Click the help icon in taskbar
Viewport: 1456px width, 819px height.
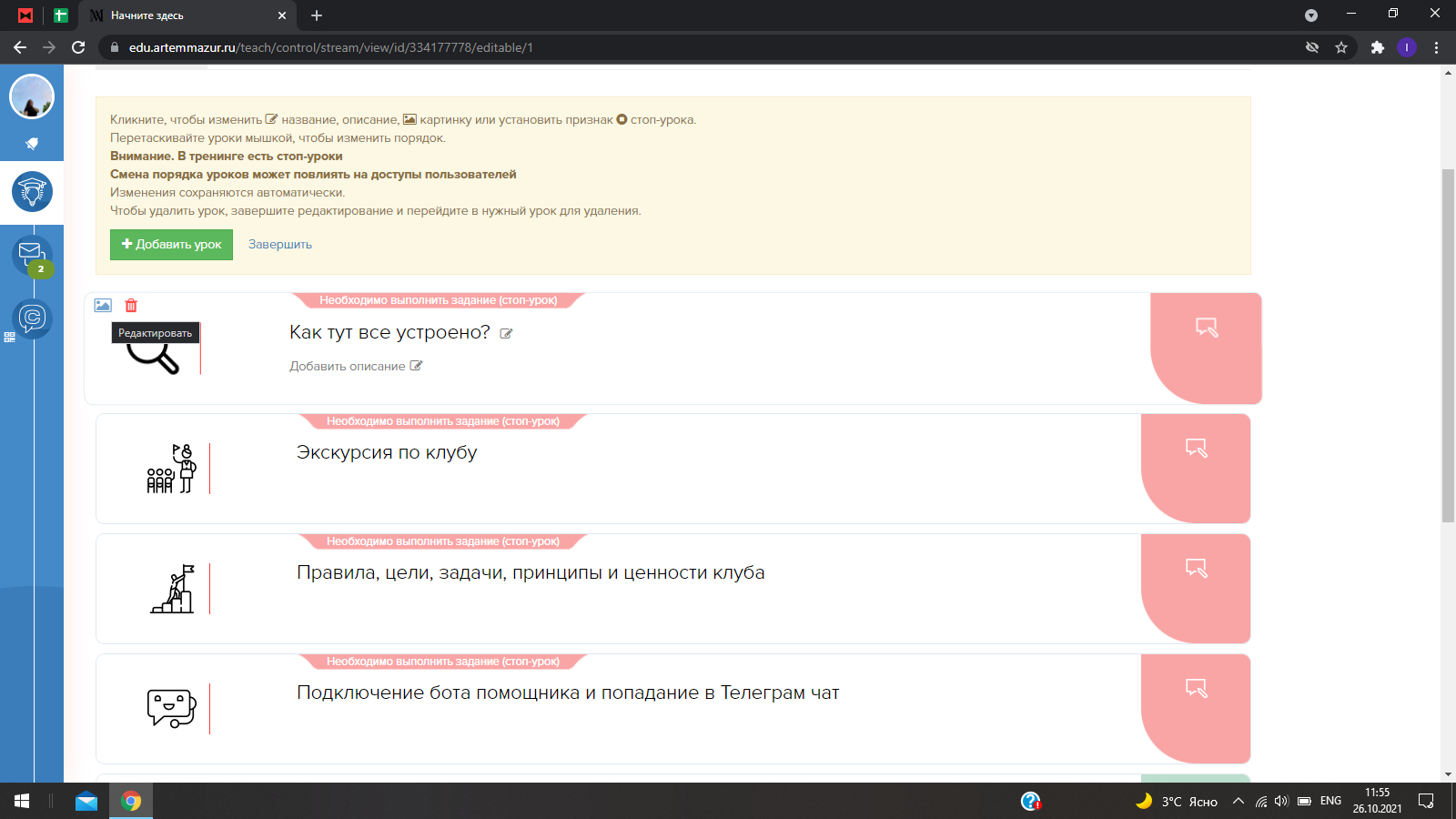[x=1030, y=801]
